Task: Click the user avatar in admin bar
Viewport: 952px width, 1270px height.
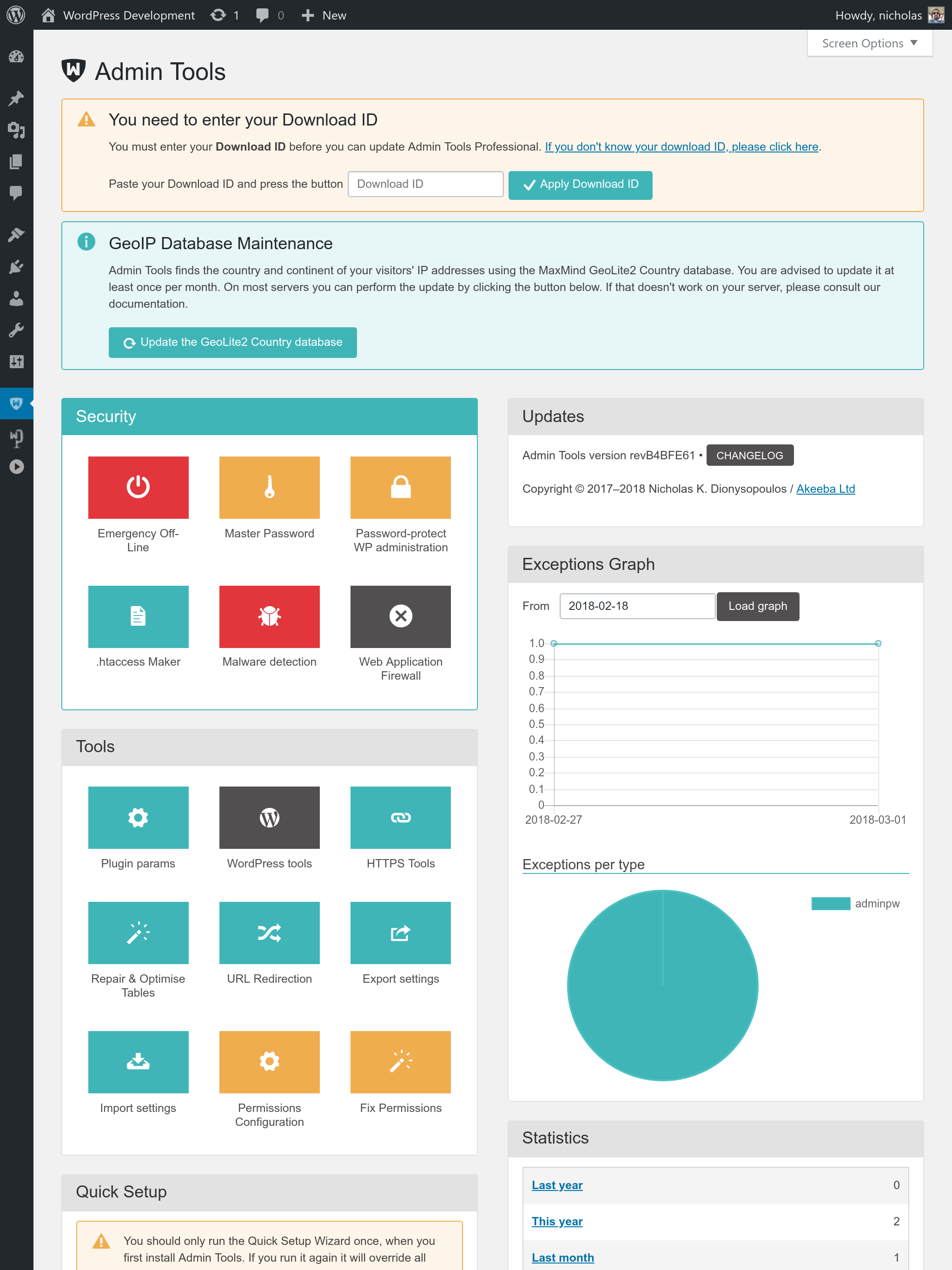Action: [x=936, y=15]
